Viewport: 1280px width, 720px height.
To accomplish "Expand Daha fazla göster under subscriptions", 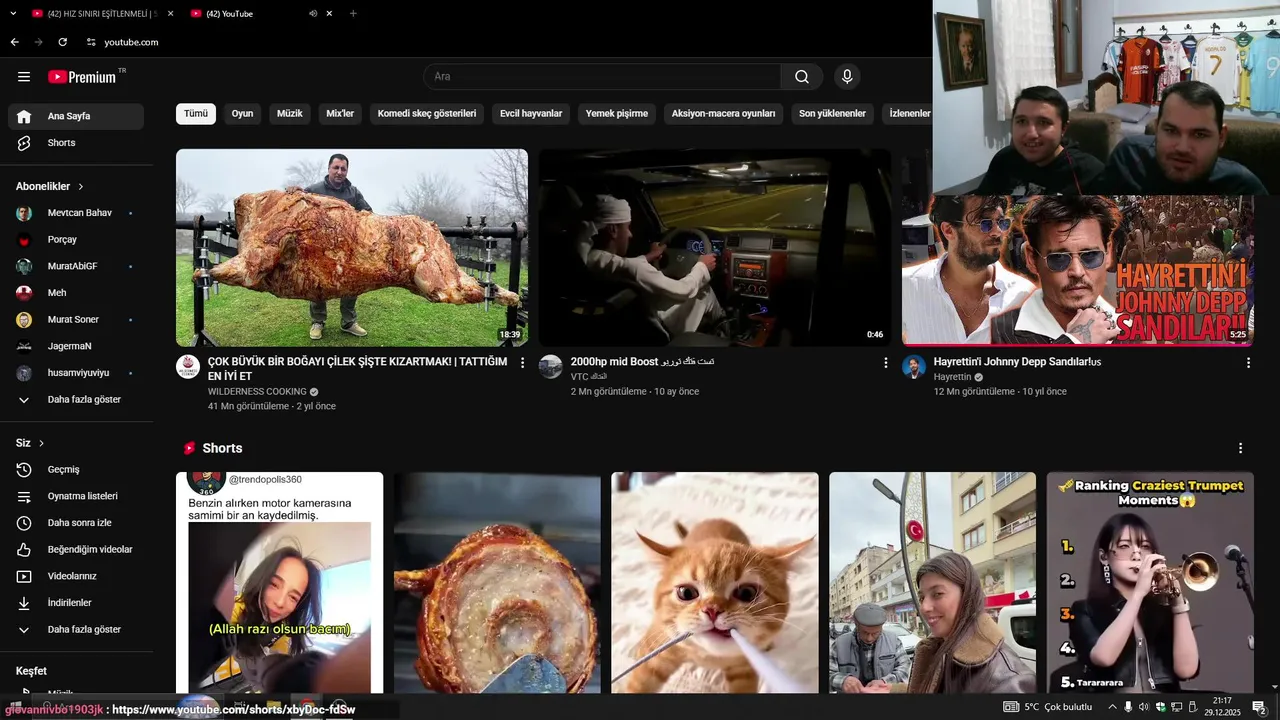I will (76, 400).
